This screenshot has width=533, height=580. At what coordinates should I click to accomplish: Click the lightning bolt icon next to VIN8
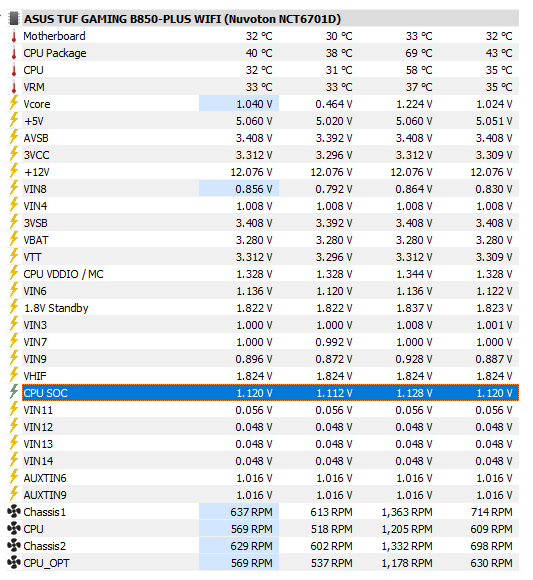click(14, 189)
